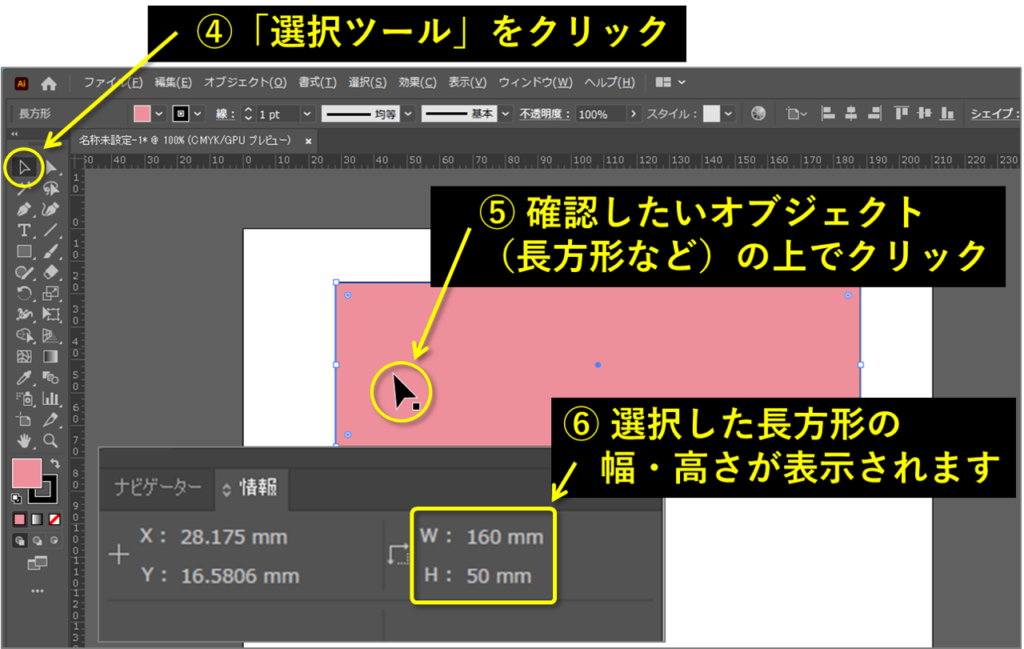Image resolution: width=1024 pixels, height=649 pixels.
Task: Click vertical align top icon
Action: 901,114
